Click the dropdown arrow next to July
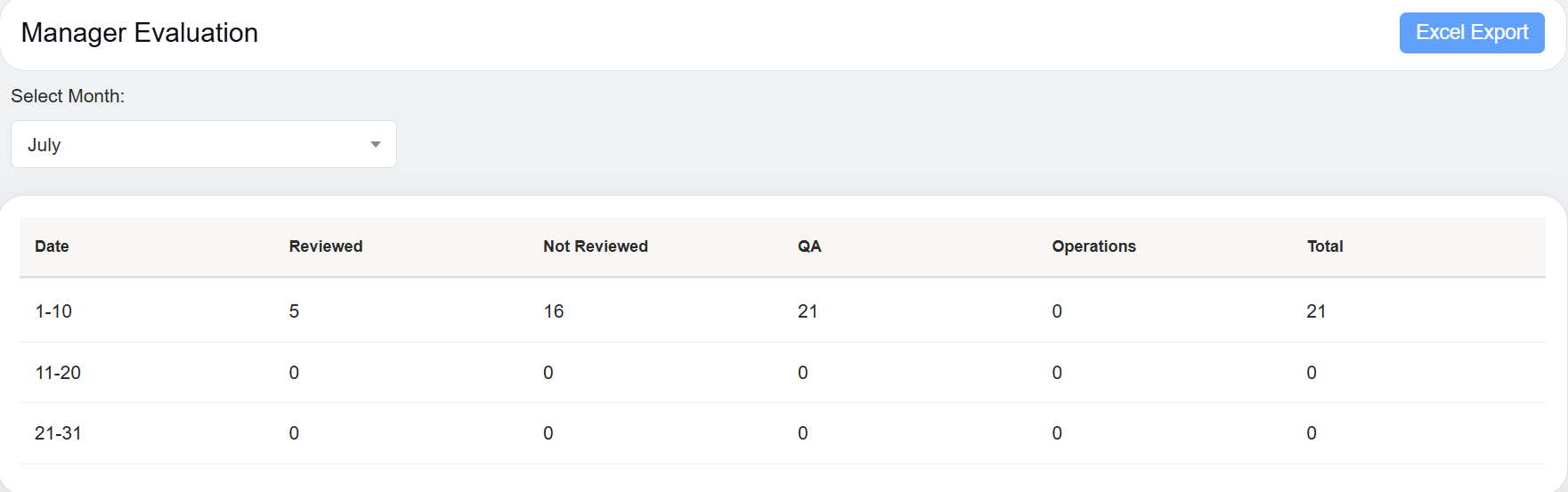Image resolution: width=1568 pixels, height=492 pixels. point(376,144)
